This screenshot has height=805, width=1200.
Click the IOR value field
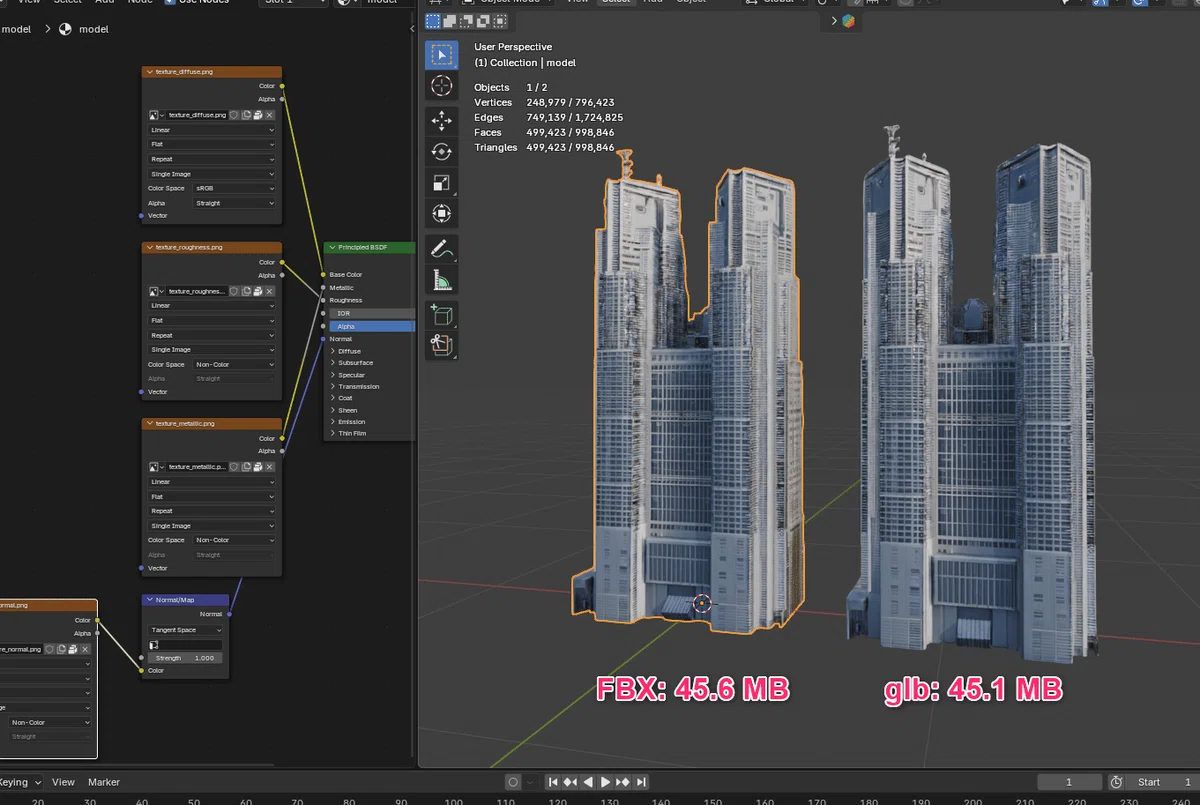pos(371,313)
